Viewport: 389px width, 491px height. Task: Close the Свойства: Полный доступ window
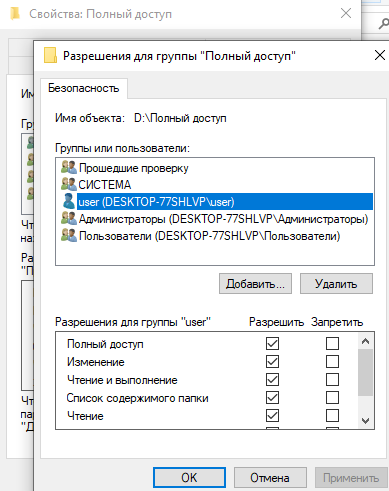point(346,13)
